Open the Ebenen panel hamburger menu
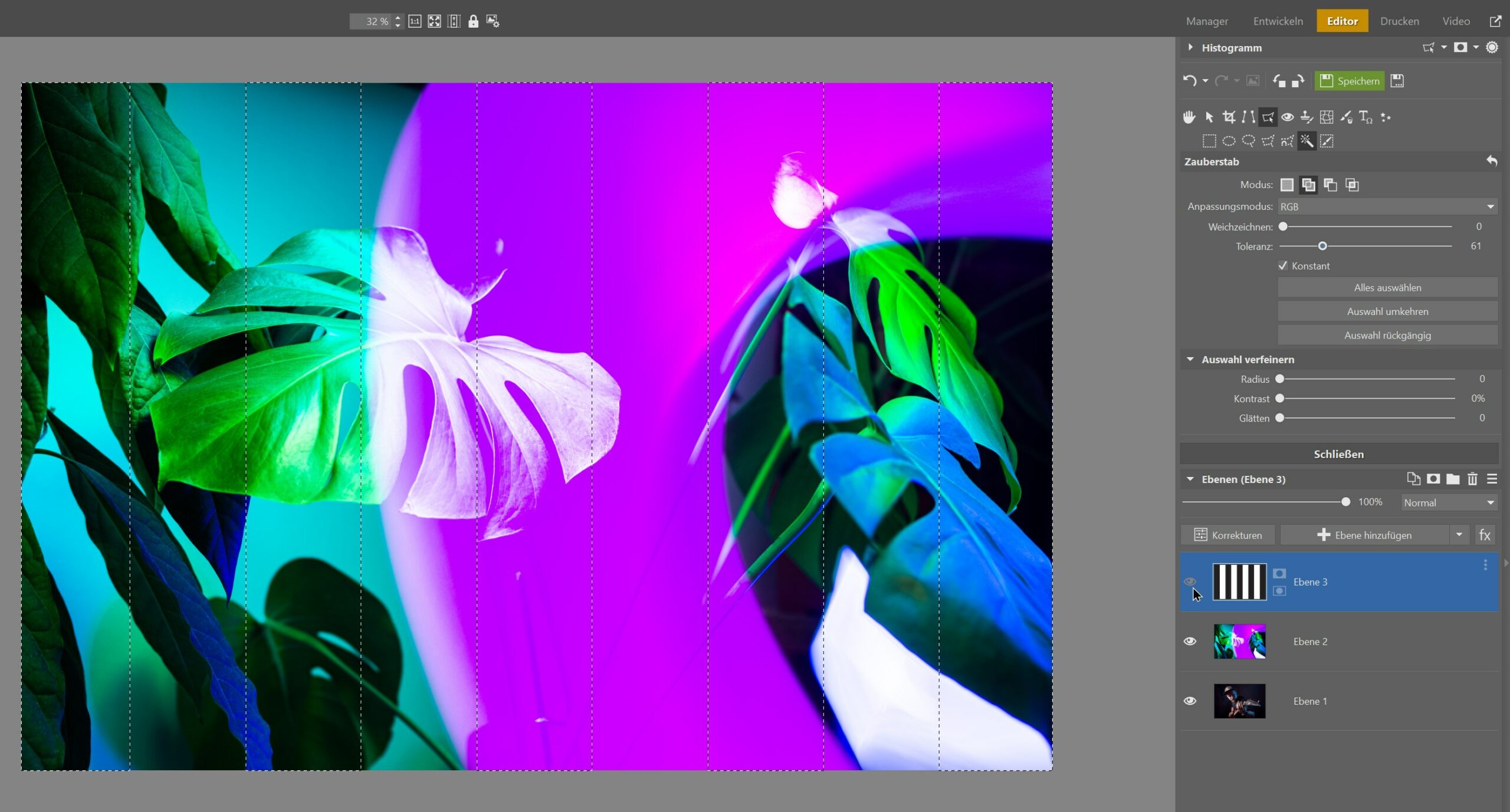Image resolution: width=1510 pixels, height=812 pixels. click(x=1492, y=479)
